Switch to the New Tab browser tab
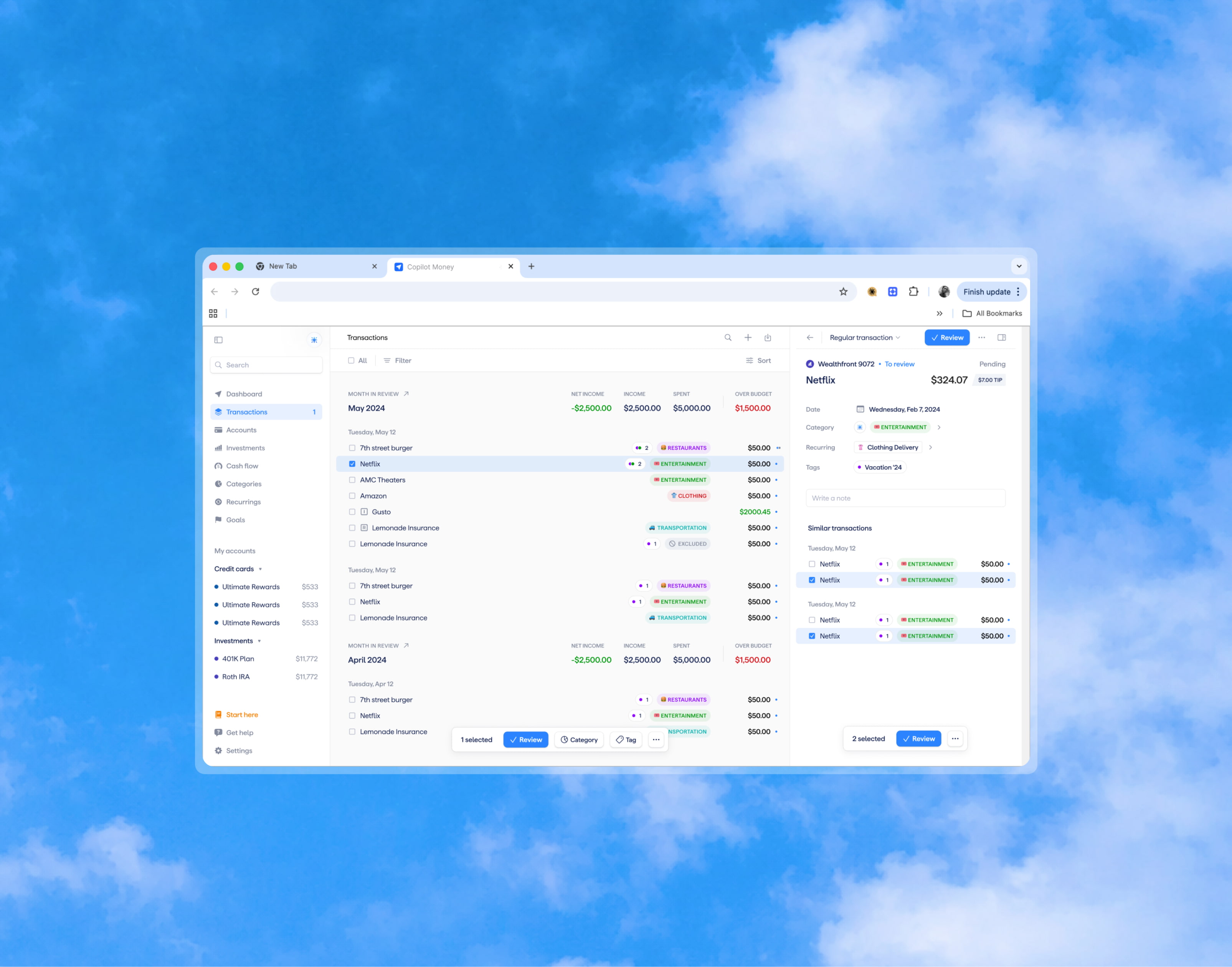The image size is (1232, 967). [283, 266]
